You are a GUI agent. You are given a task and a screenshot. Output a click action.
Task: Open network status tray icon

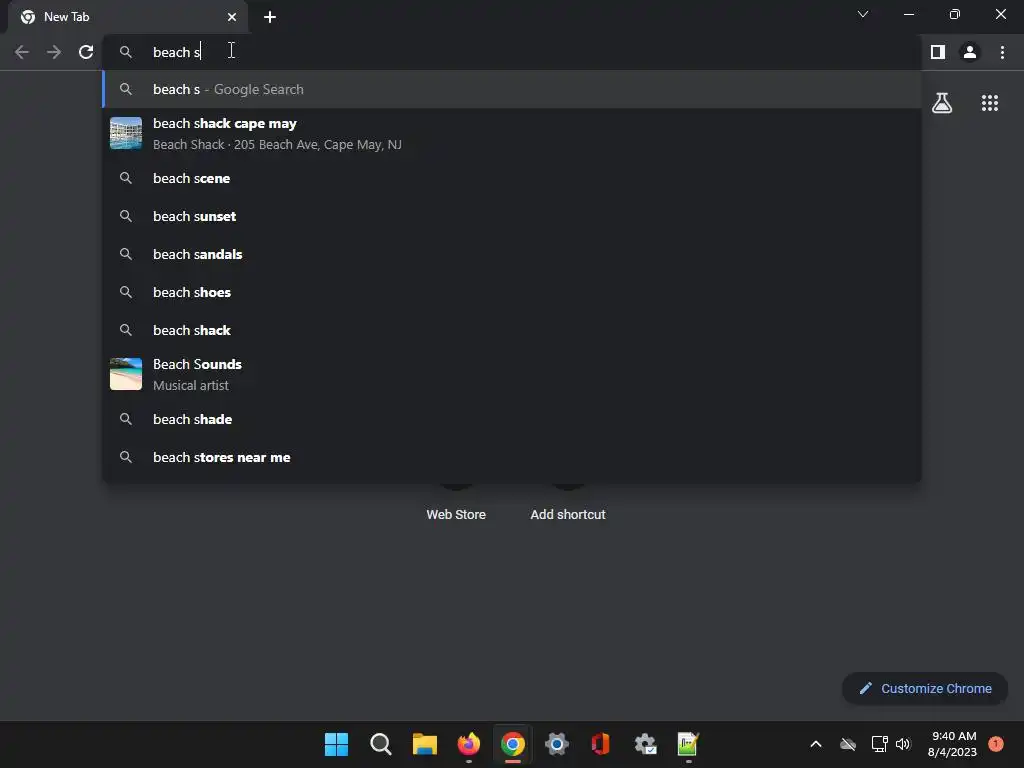click(x=879, y=744)
